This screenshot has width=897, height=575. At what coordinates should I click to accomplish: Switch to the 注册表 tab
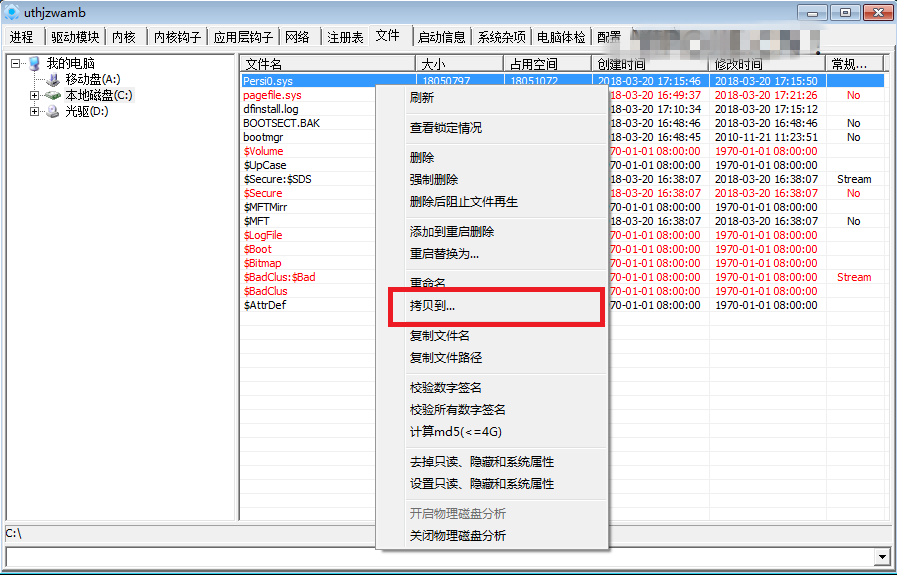(x=345, y=37)
